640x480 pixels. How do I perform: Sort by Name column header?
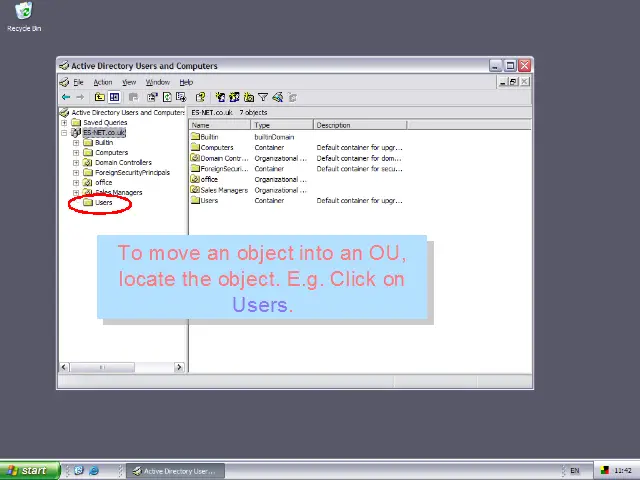[x=220, y=125]
